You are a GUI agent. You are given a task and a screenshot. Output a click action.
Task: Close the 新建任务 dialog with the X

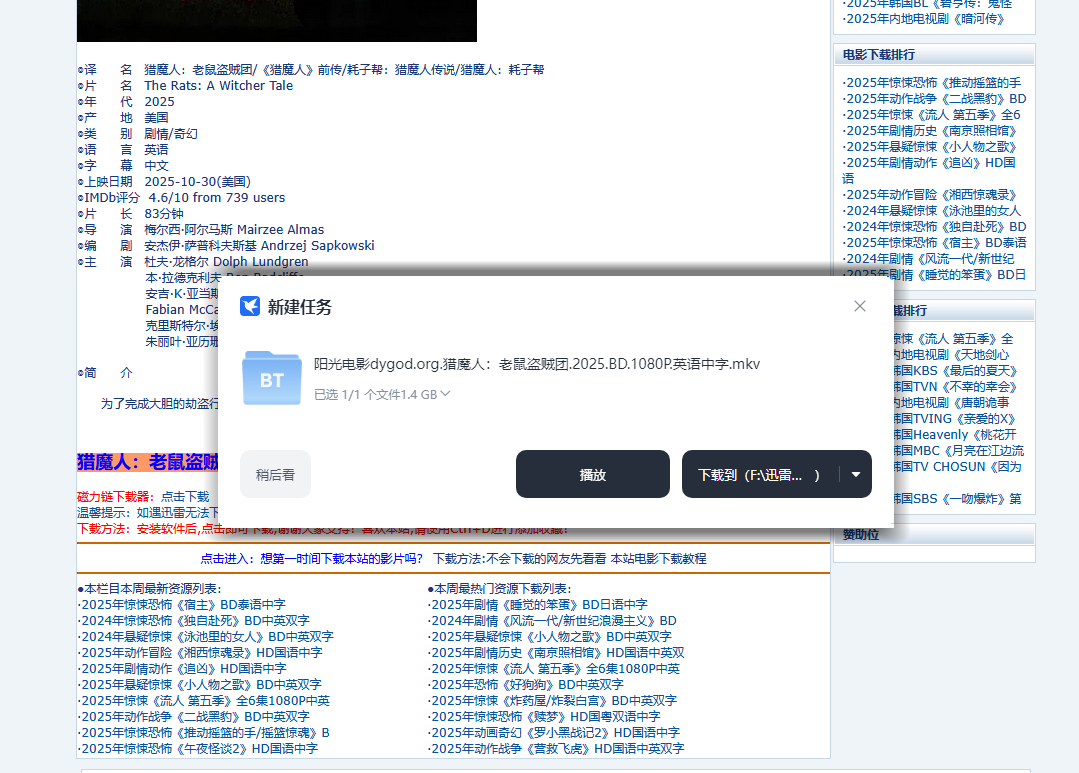[x=859, y=306]
